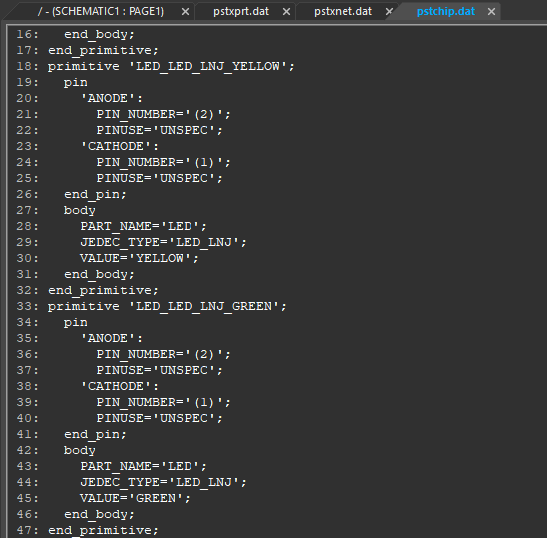Click text VALUE='YELLOW' on line 30
This screenshot has height=538, width=547.
tap(139, 258)
